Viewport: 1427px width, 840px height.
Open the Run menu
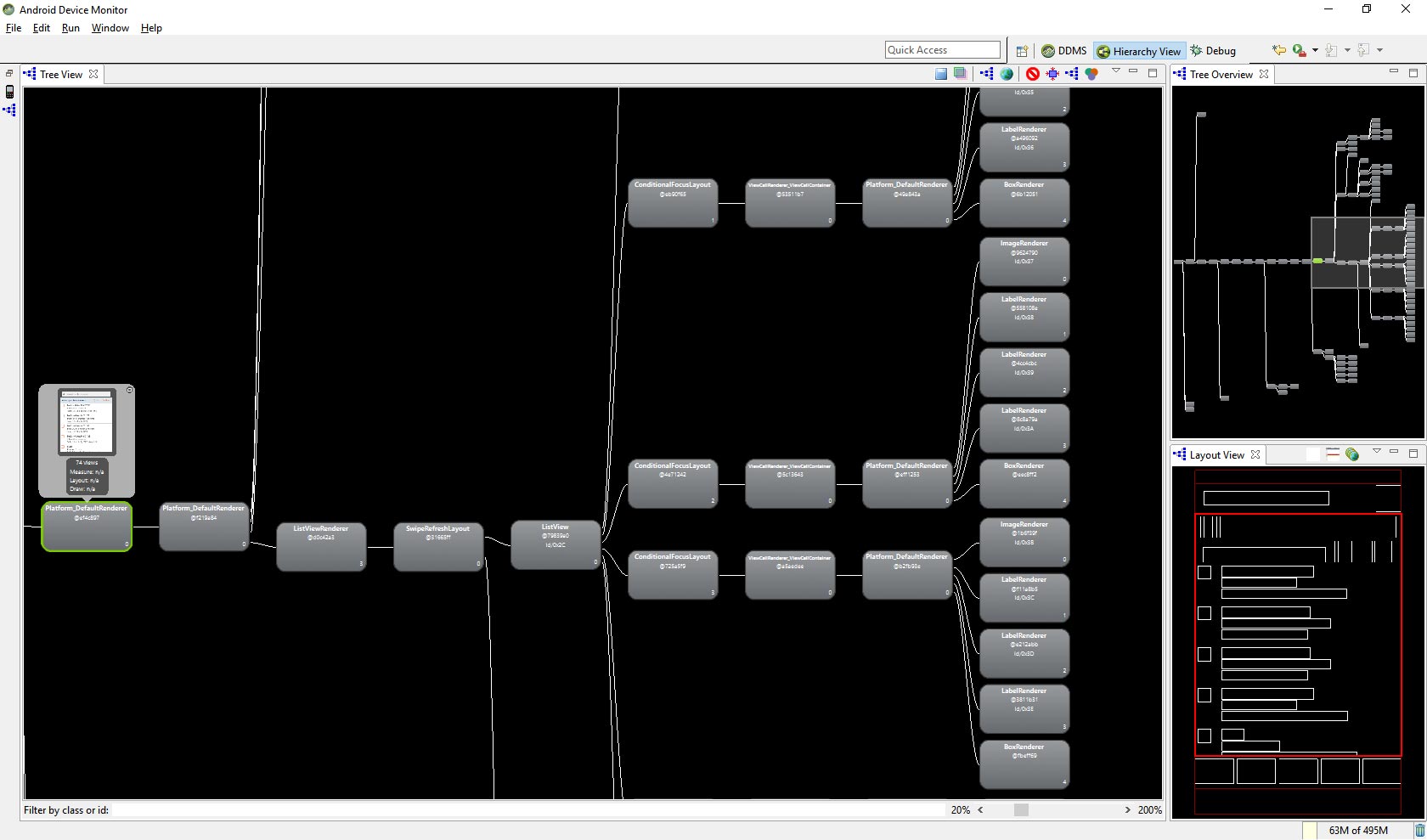[x=71, y=28]
